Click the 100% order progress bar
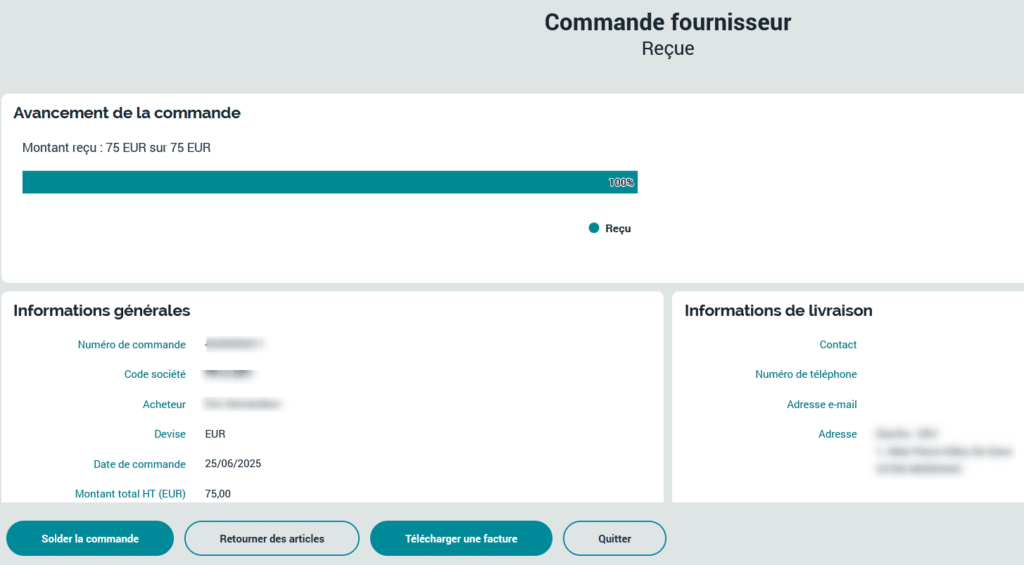1024x565 pixels. click(329, 182)
